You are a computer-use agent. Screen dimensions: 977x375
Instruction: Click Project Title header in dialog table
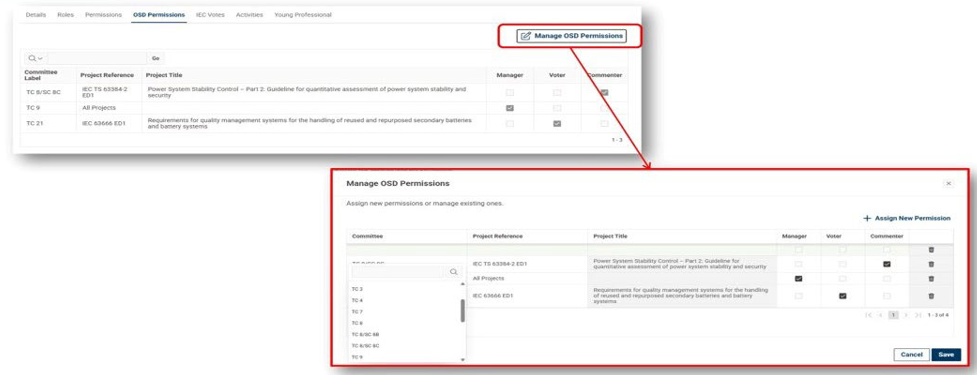610,236
